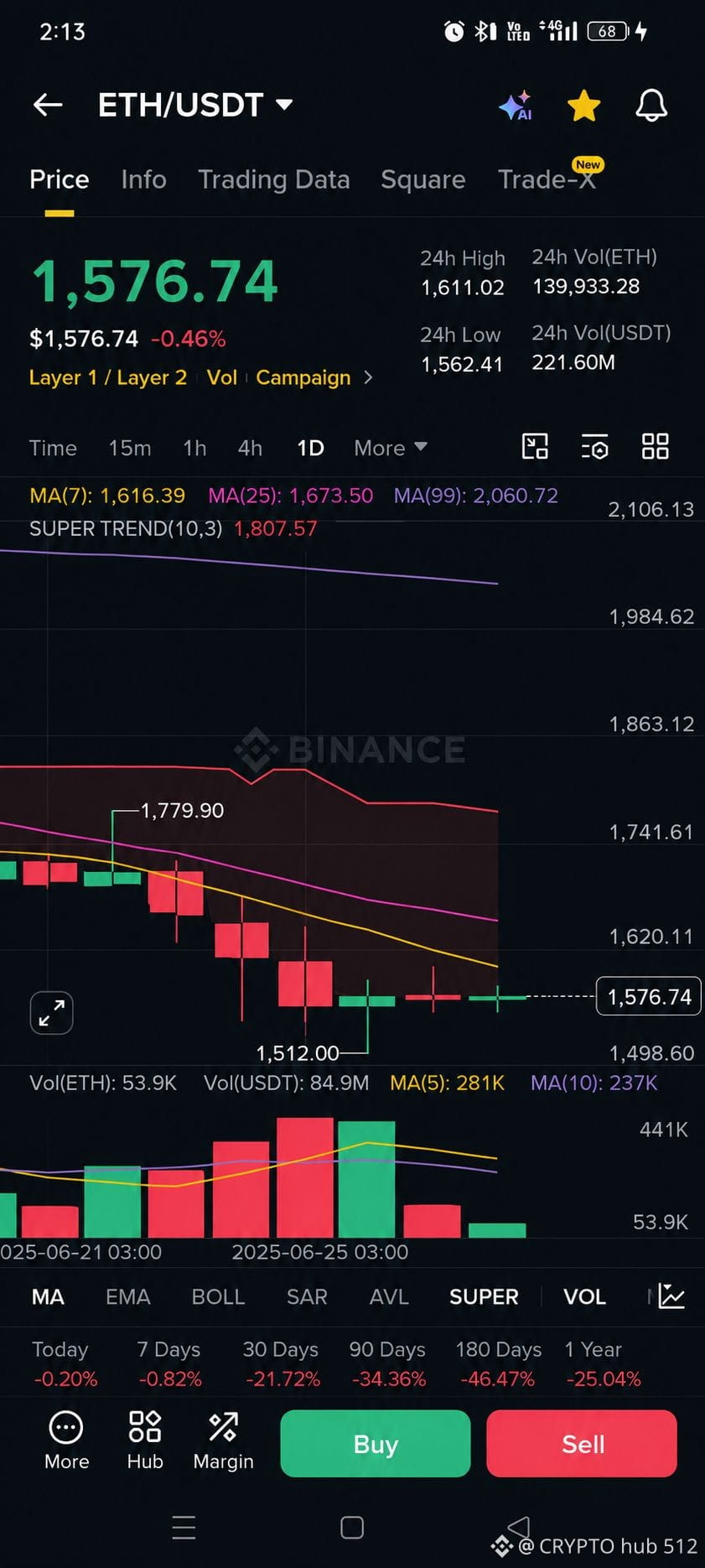The width and height of the screenshot is (705, 1568).
Task: Open Margin trading icon
Action: pyautogui.click(x=223, y=1441)
